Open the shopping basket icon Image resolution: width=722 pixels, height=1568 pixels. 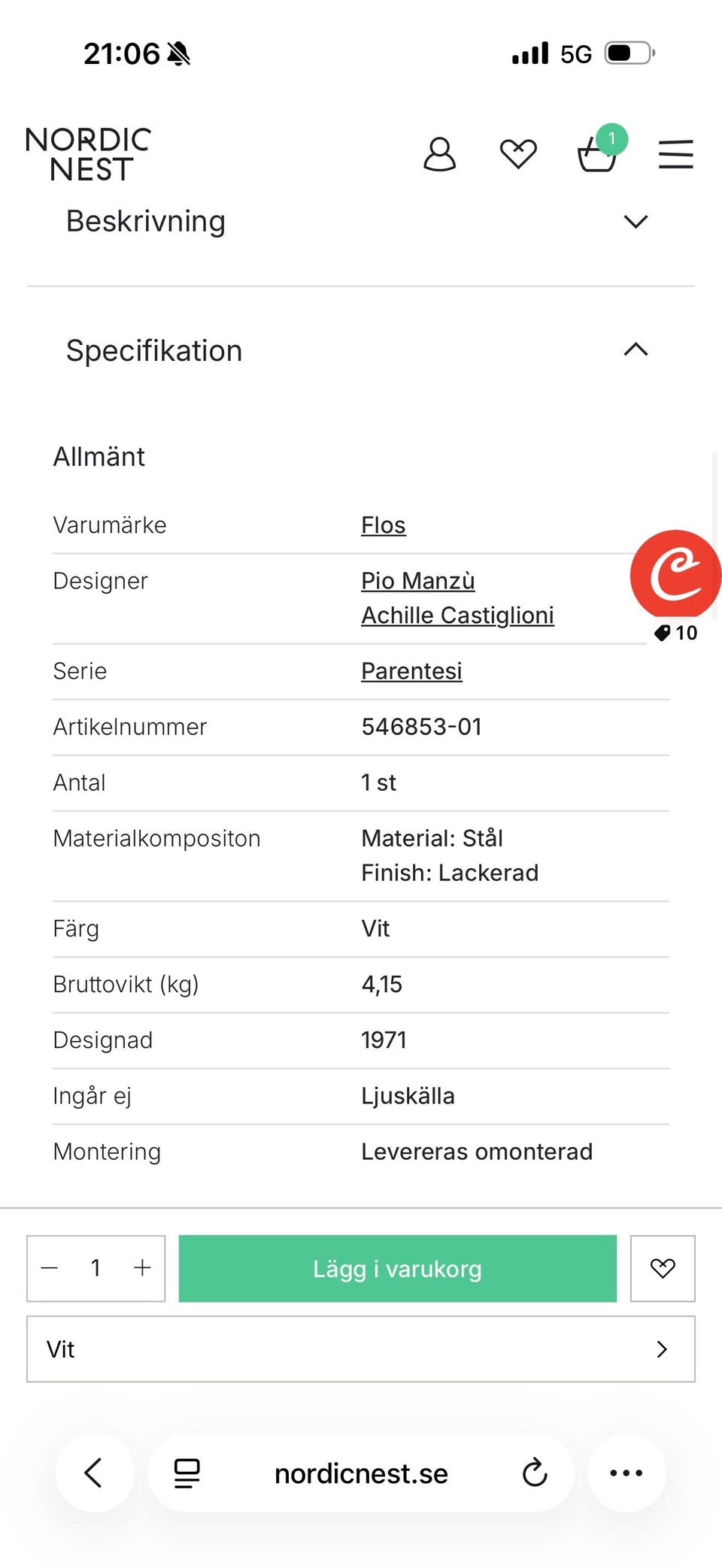[597, 155]
